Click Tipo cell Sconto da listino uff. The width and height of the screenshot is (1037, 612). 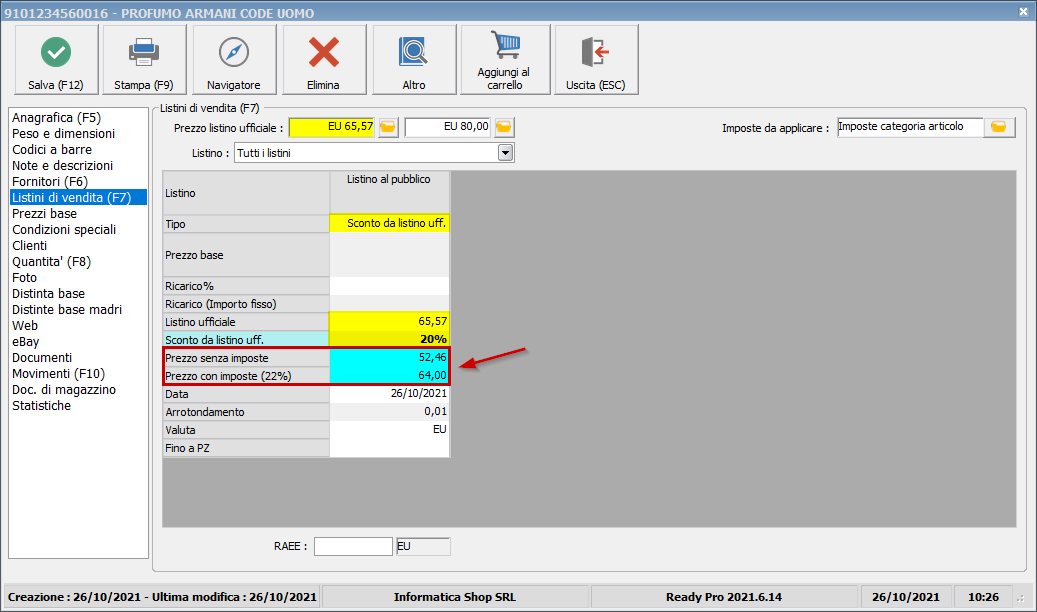click(389, 224)
